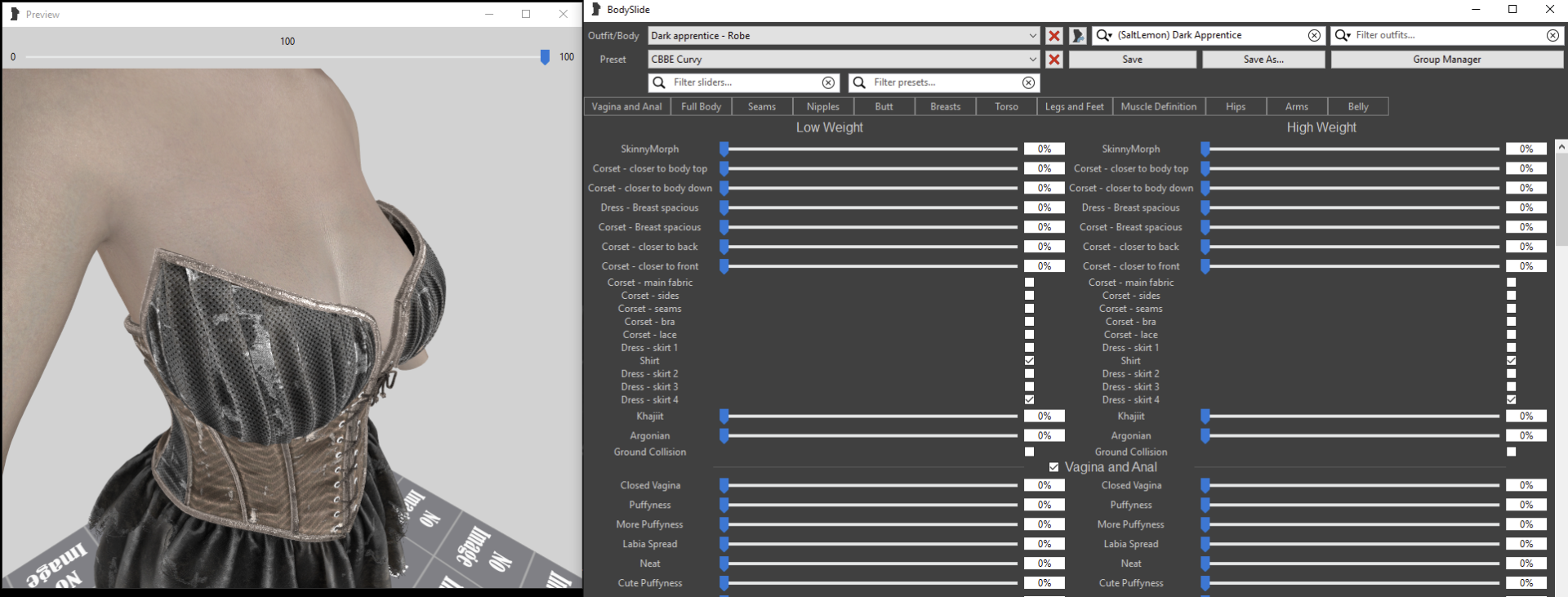Click Low Weight SkinnyMorph 0% value field
The image size is (1568, 597).
(x=1045, y=149)
